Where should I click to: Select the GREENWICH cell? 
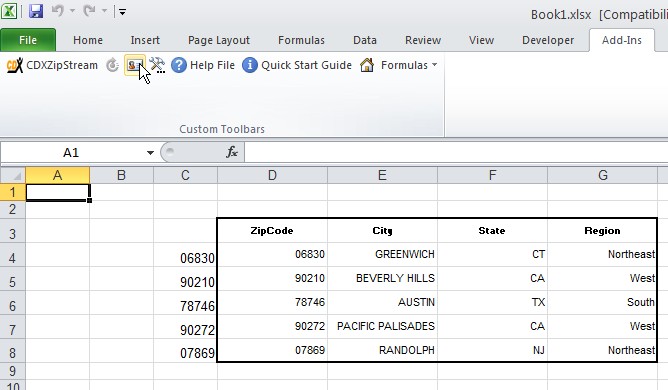click(x=382, y=255)
